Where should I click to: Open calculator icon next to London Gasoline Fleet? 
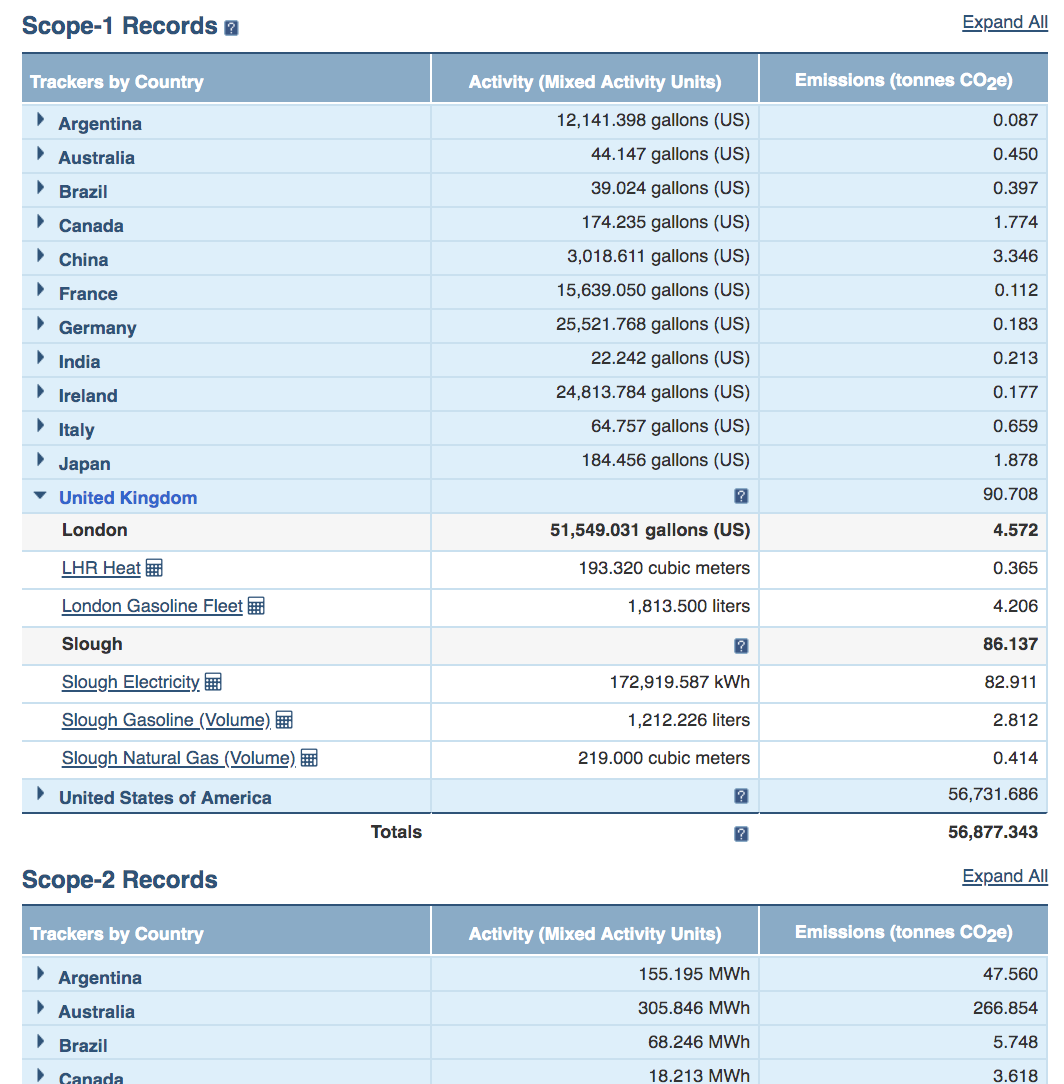(256, 606)
